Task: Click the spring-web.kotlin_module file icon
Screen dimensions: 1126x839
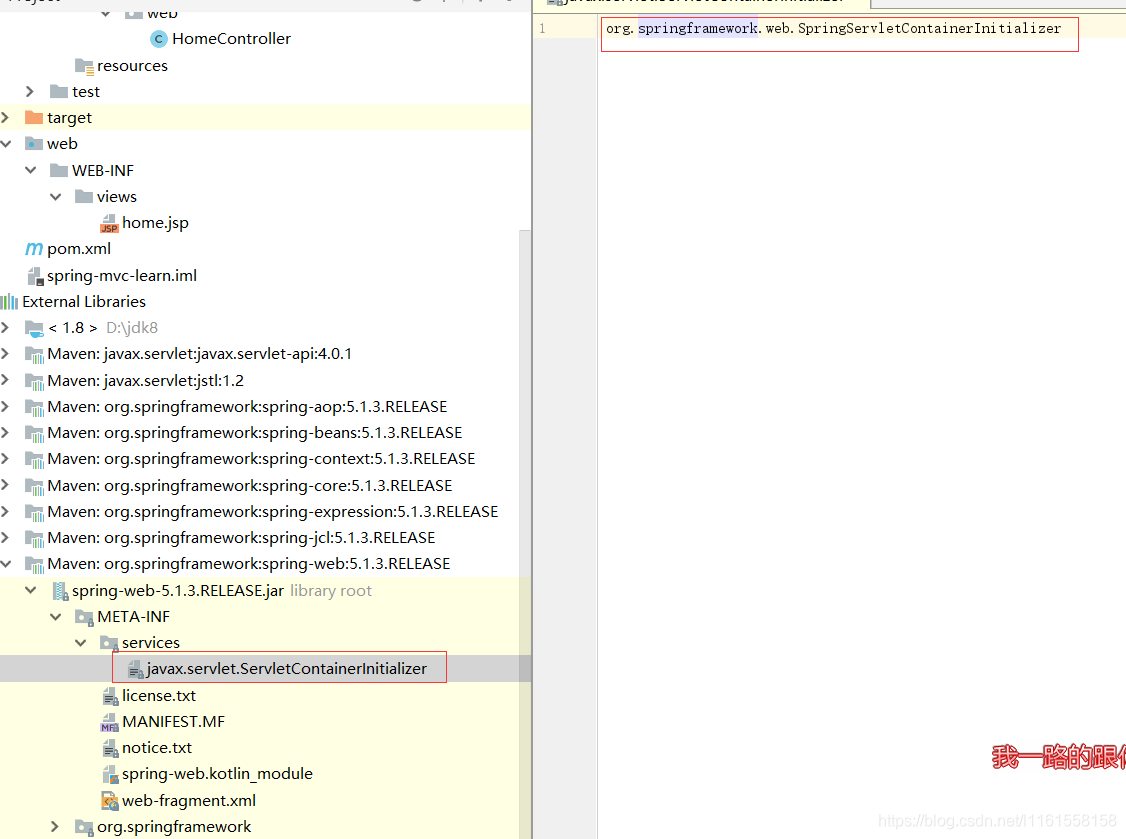Action: coord(110,774)
